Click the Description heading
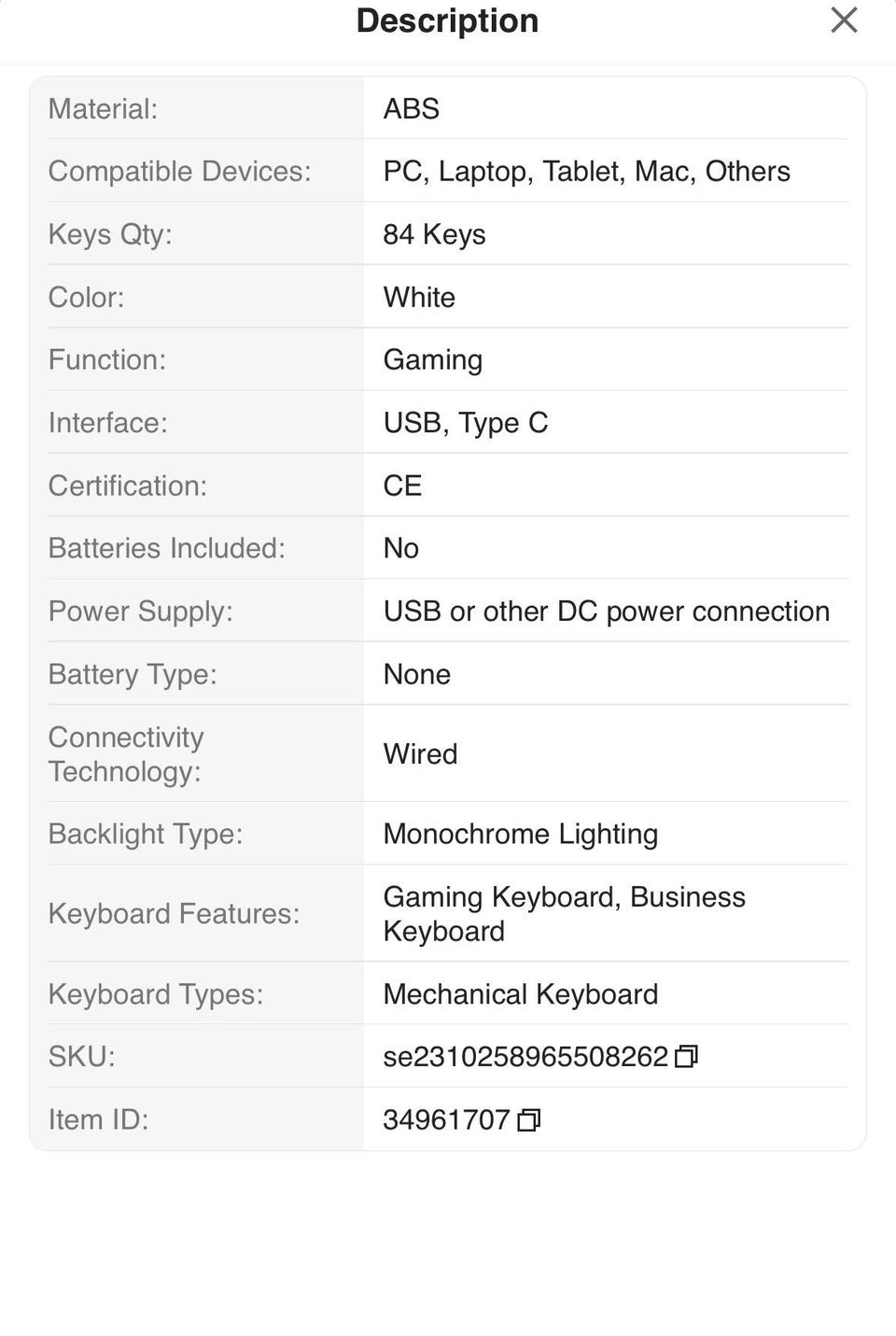 point(447,21)
